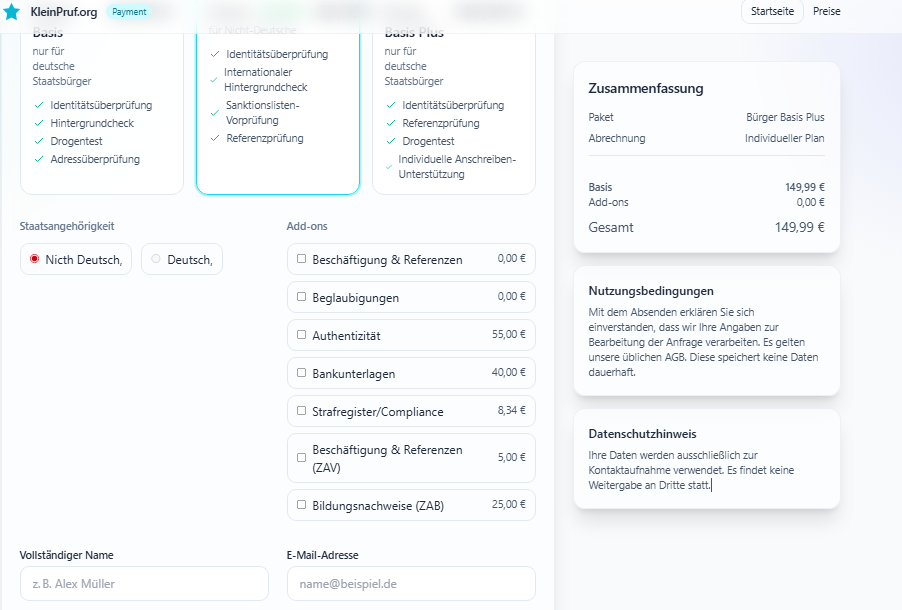Focus the E-Mail-Adresse input field
Image resolution: width=902 pixels, height=610 pixels.
tap(410, 583)
